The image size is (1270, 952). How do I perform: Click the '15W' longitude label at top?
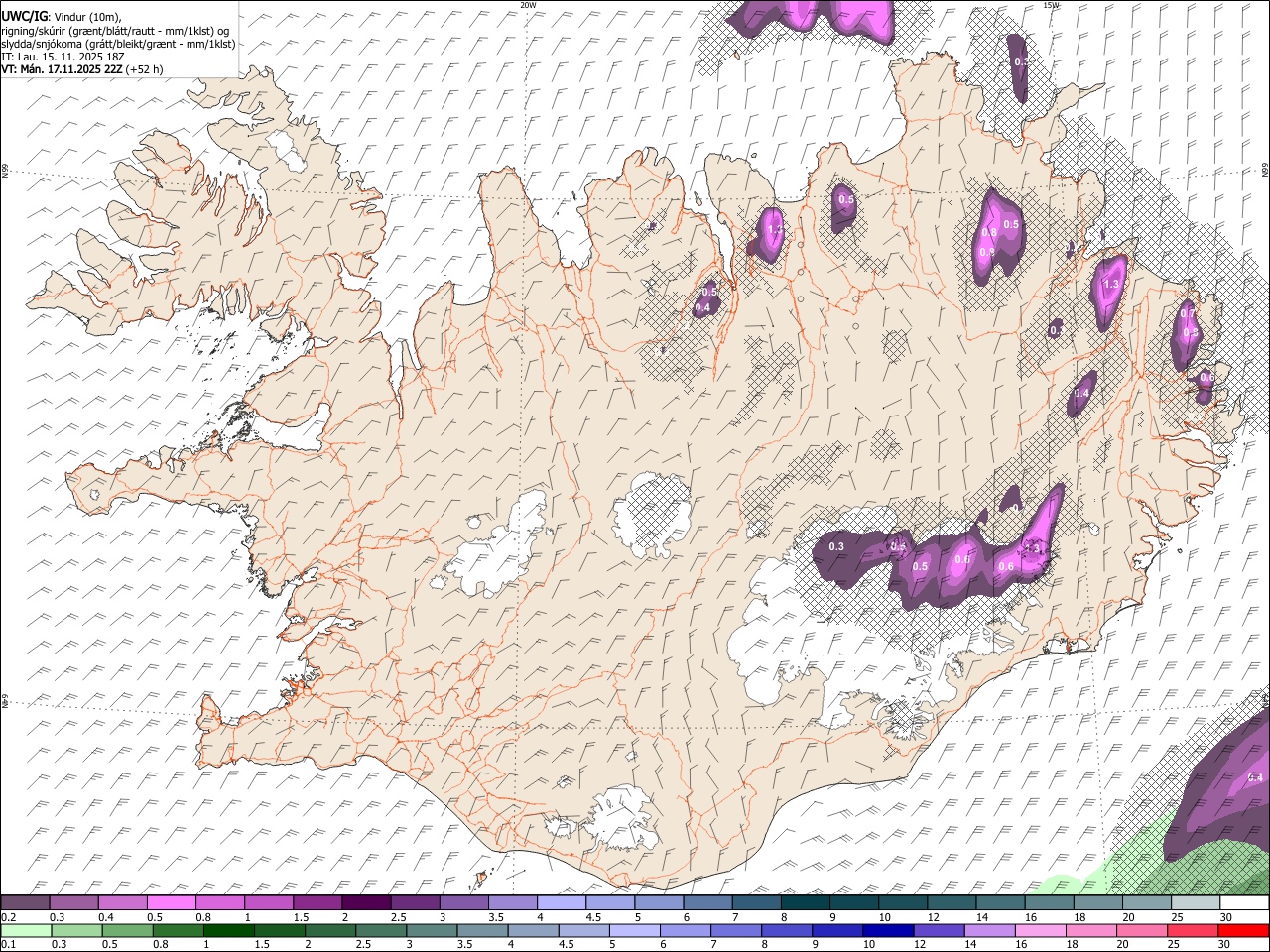[1051, 5]
